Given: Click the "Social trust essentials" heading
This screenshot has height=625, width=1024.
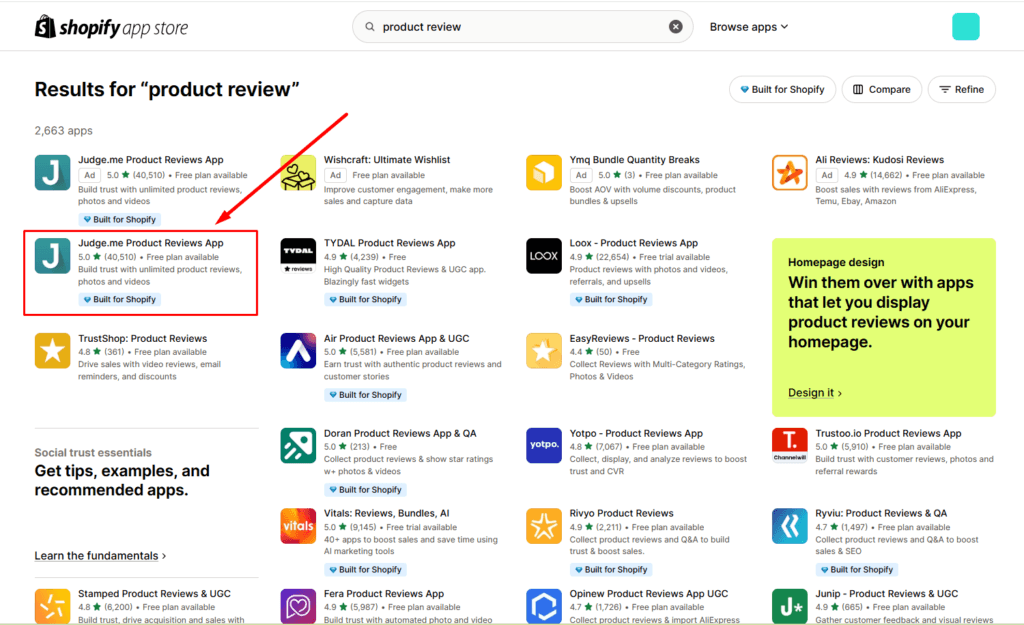Looking at the screenshot, I should pos(93,453).
